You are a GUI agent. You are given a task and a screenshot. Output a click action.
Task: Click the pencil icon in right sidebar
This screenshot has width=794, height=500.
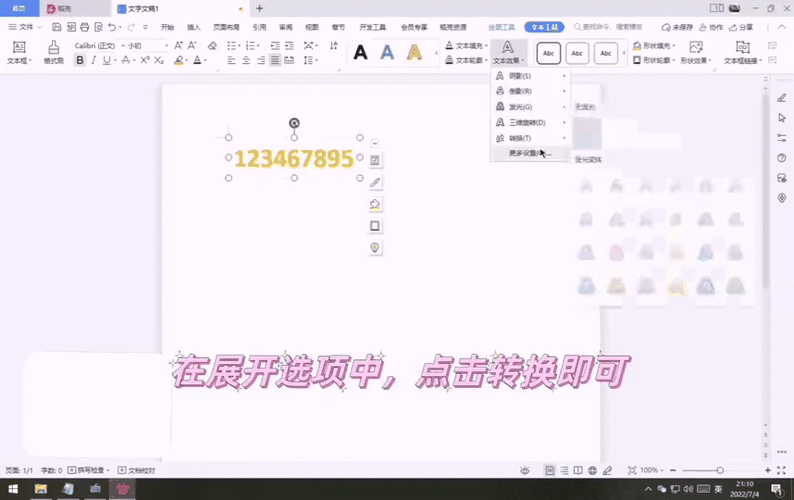pyautogui.click(x=782, y=98)
